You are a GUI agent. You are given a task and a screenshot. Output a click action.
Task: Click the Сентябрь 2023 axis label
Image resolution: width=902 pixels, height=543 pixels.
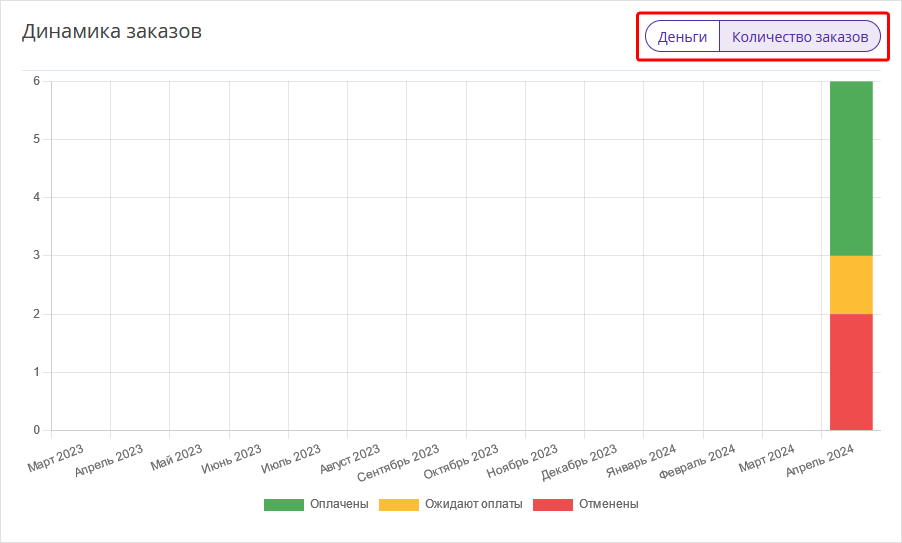[398, 463]
